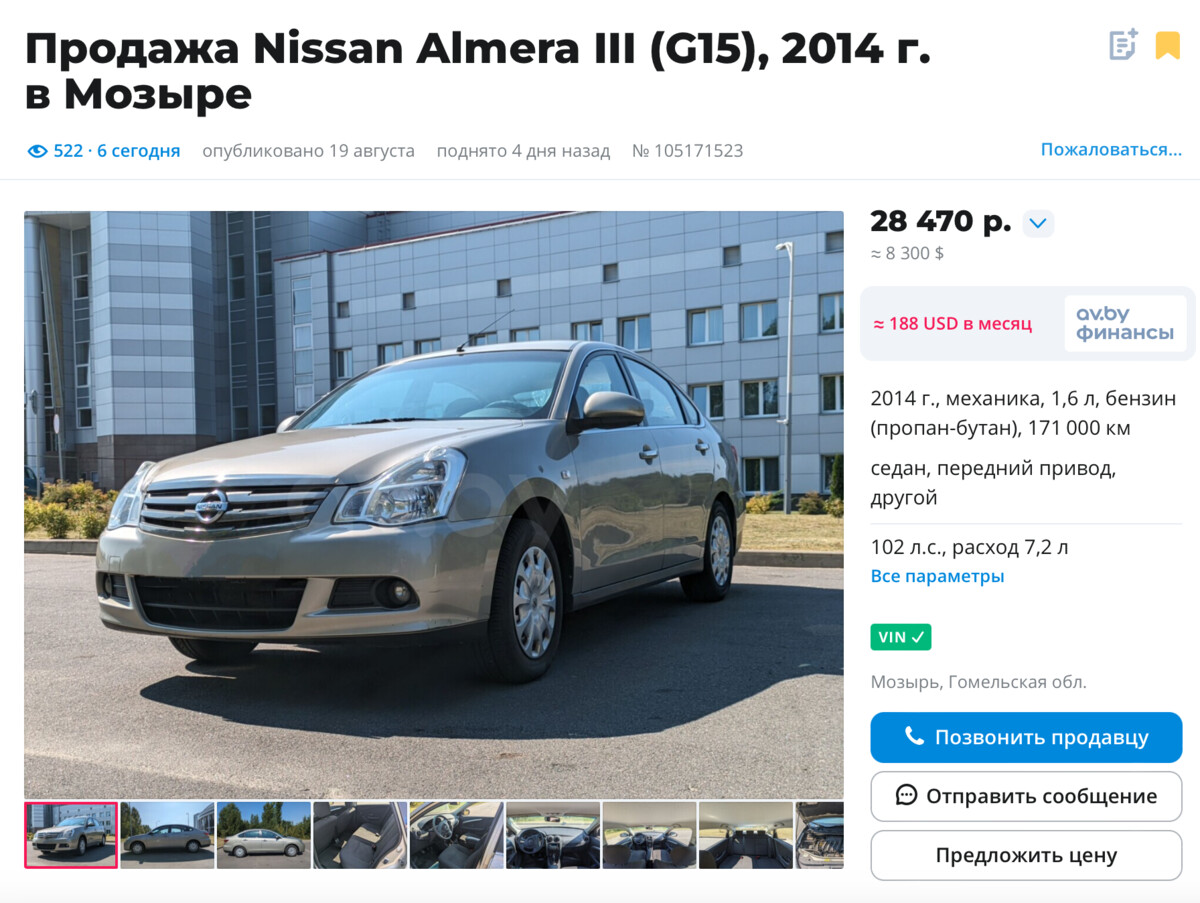
Task: Select the steering wheel interior thumbnail
Action: [x=456, y=835]
